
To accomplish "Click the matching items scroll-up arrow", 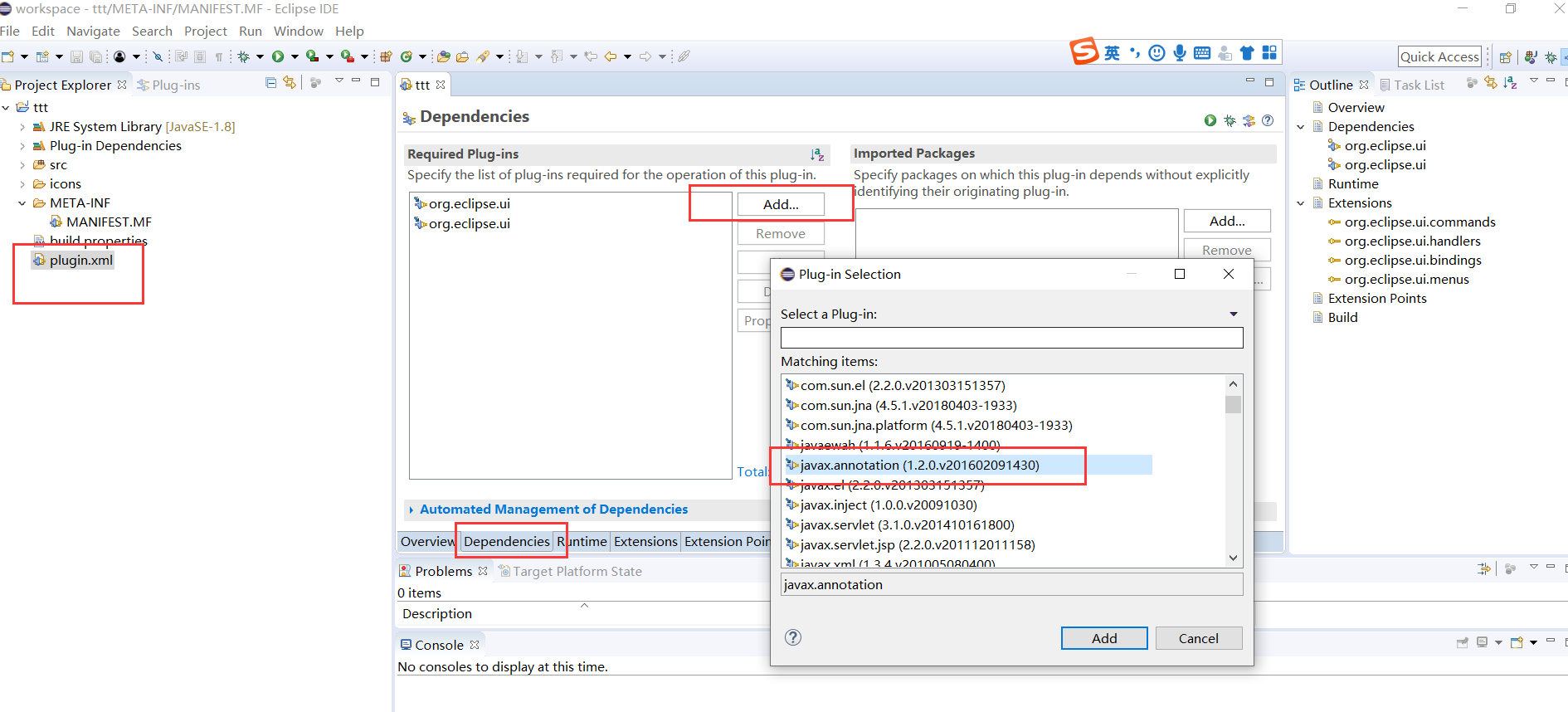I will tap(1234, 383).
